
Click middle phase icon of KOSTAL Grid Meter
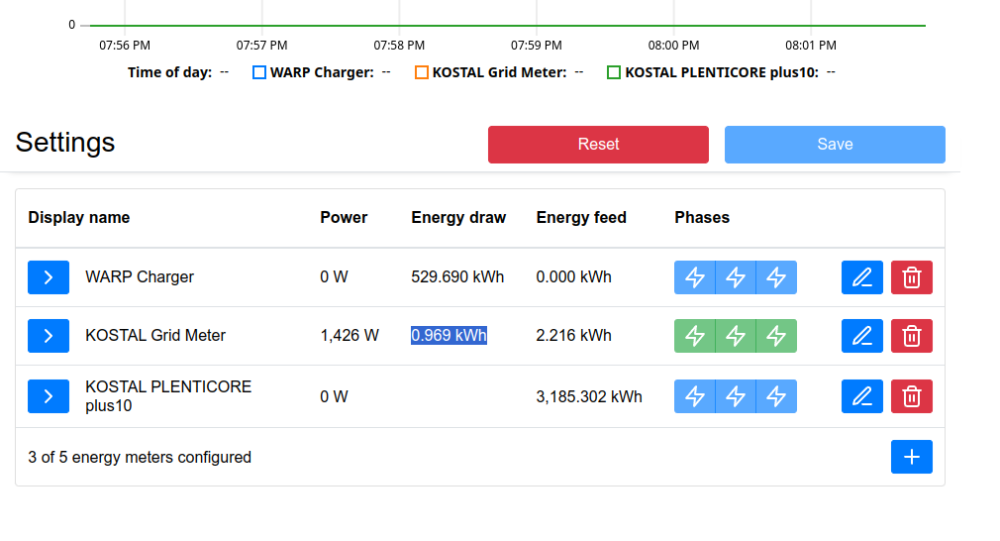(736, 336)
